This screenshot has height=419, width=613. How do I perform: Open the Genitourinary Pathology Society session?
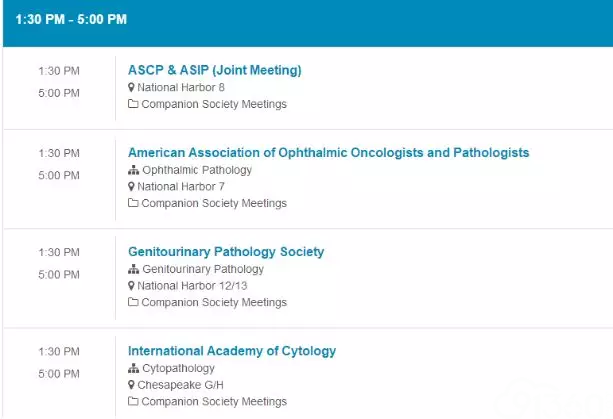click(226, 252)
